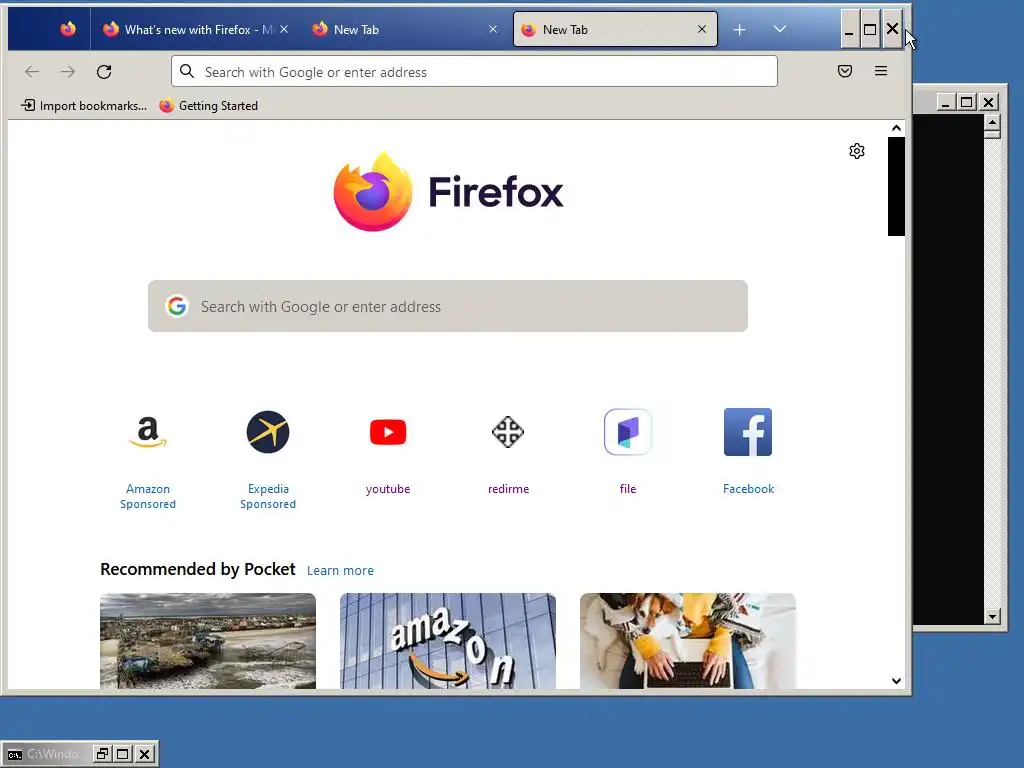This screenshot has width=1024, height=768.
Task: Close the background console window
Action: click(989, 103)
